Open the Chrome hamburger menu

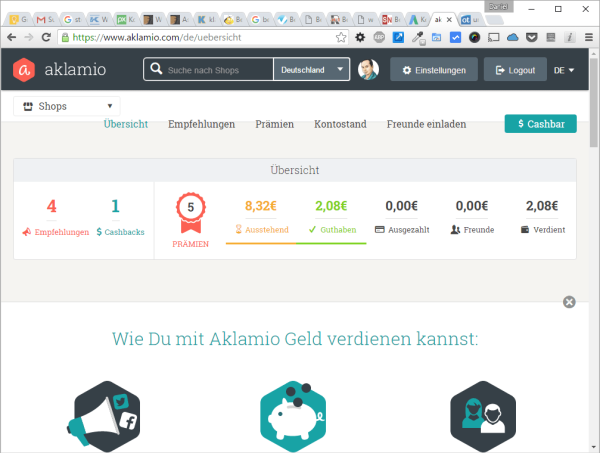(x=589, y=37)
